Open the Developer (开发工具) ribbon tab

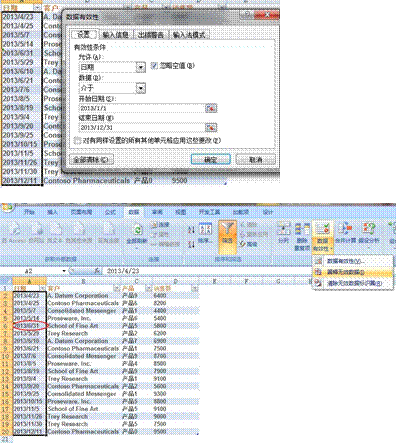(x=209, y=212)
